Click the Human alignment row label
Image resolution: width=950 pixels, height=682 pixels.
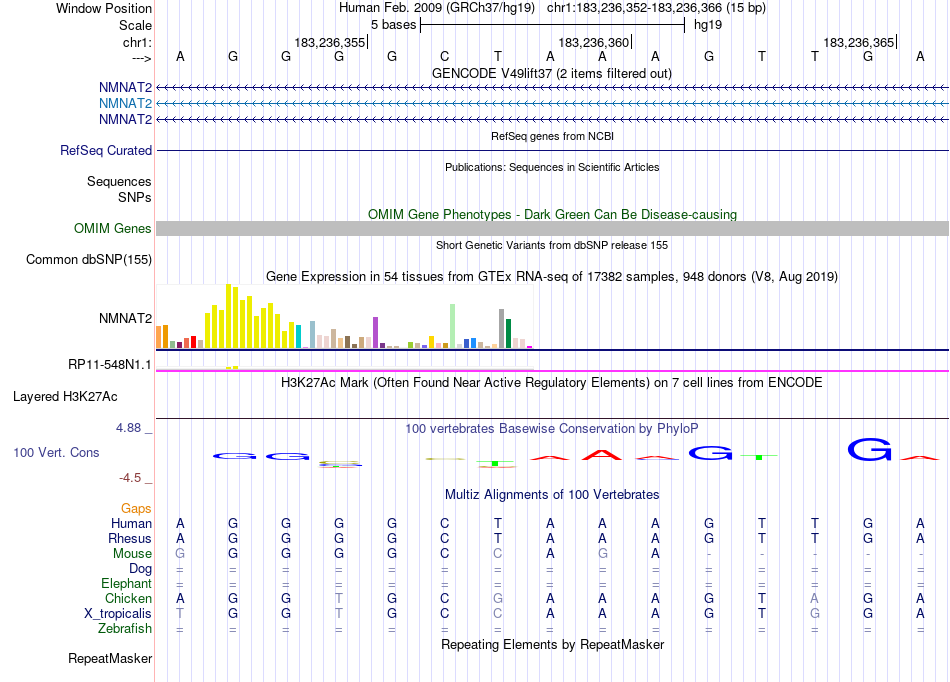(x=131, y=523)
